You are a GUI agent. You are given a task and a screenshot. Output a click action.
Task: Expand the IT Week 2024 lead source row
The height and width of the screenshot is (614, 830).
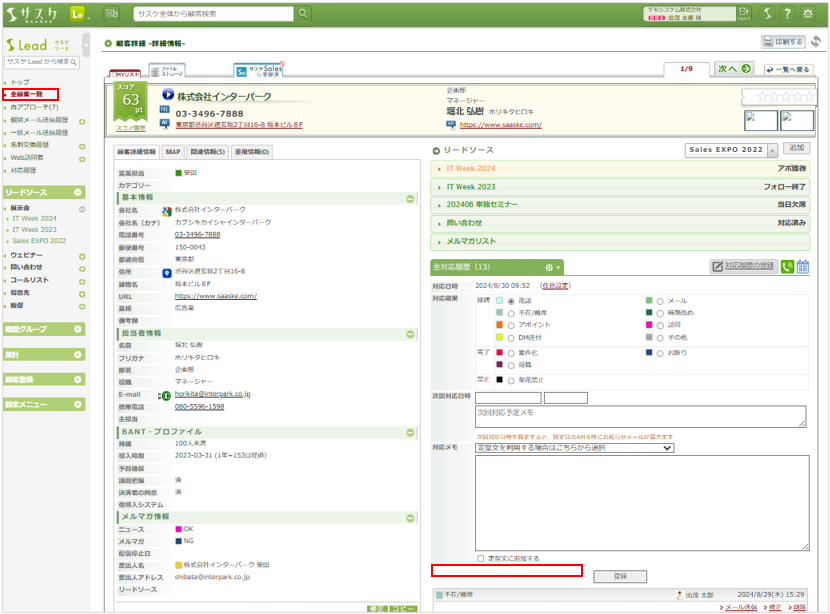(620, 168)
